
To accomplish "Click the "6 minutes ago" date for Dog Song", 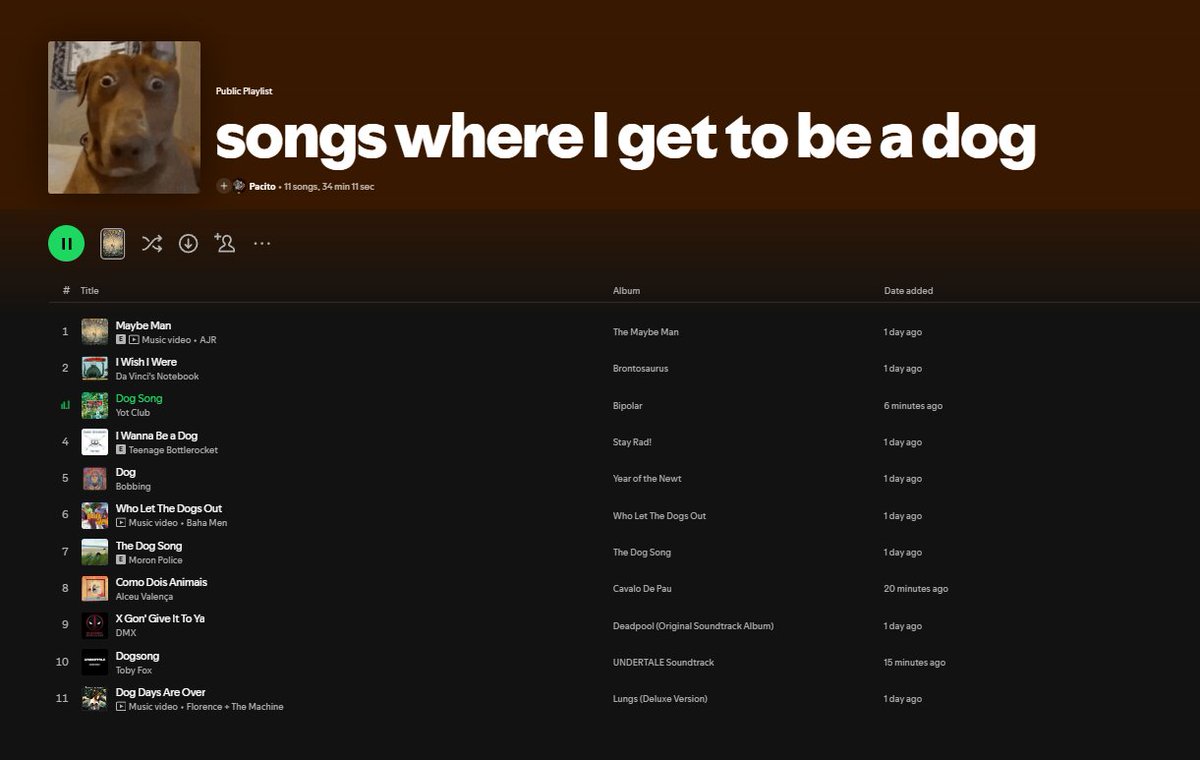I will [x=913, y=406].
